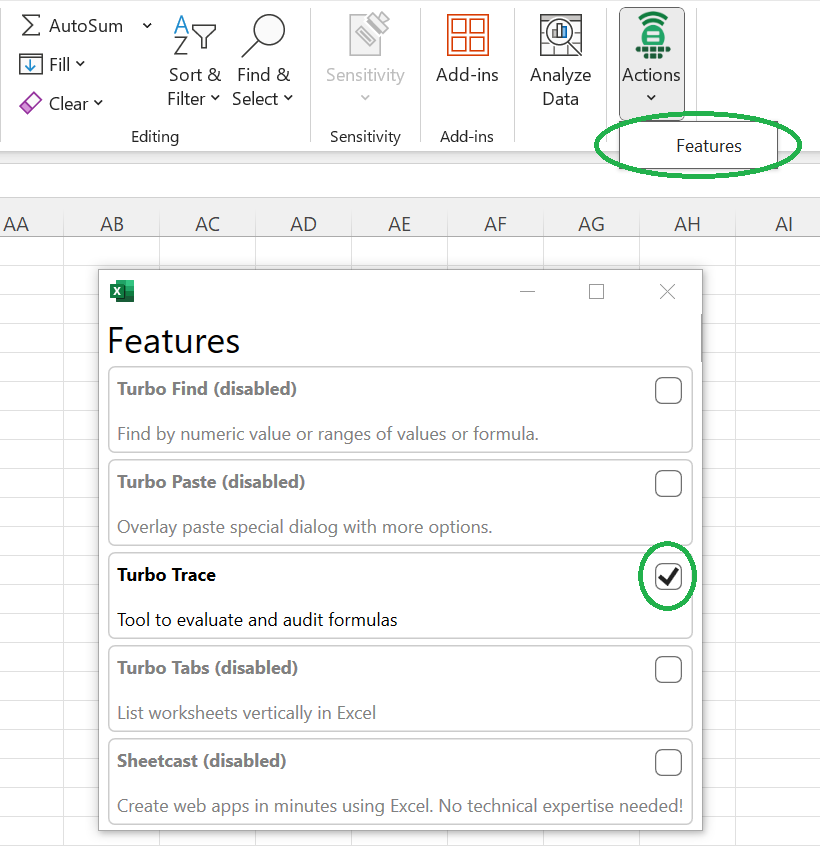The image size is (820, 846).
Task: Open the AutoSum dropdown arrow
Action: tap(147, 25)
